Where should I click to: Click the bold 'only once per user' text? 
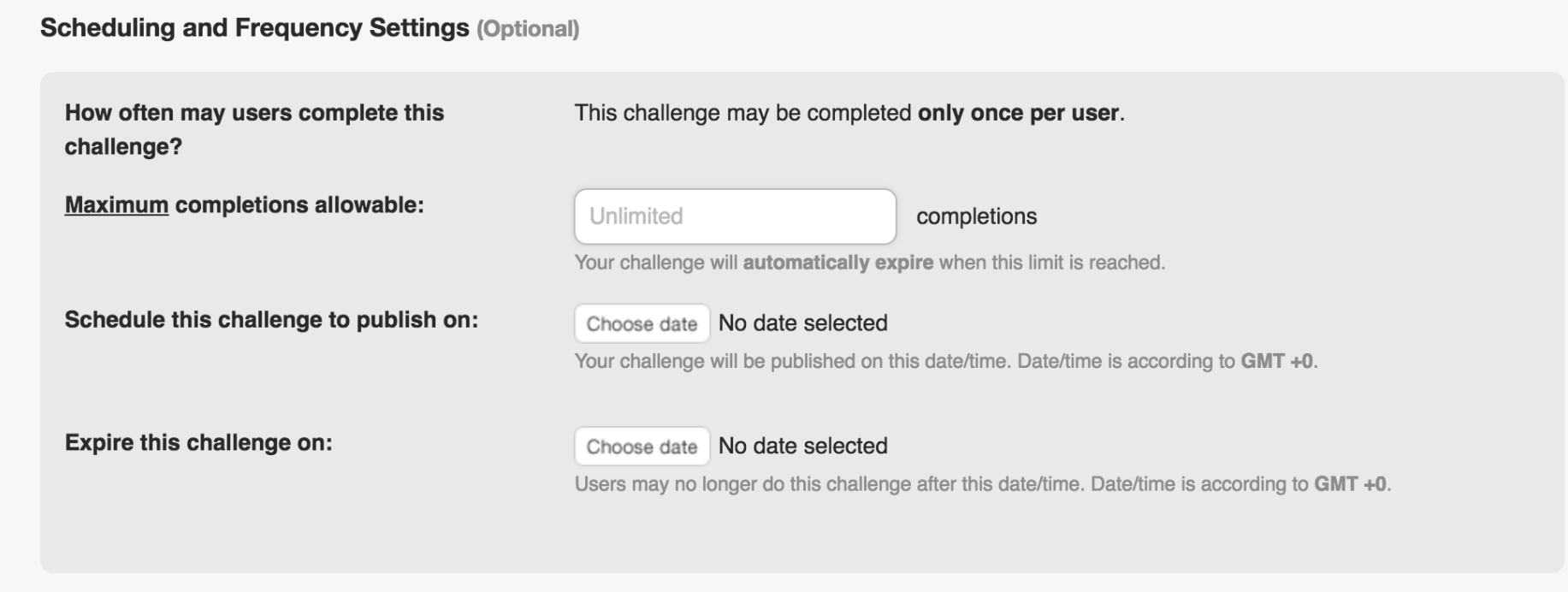click(x=1018, y=113)
